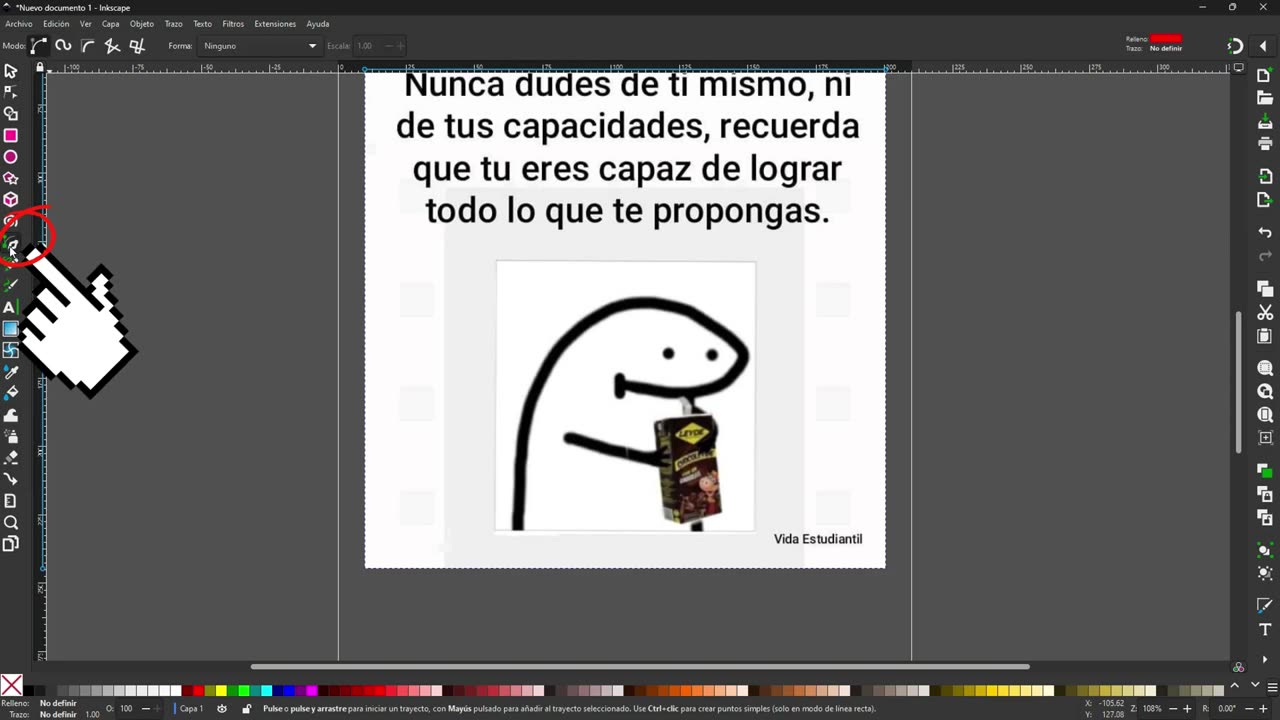This screenshot has width=1280, height=720.
Task: Toggle Capa 1 layer lock
Action: (x=246, y=709)
